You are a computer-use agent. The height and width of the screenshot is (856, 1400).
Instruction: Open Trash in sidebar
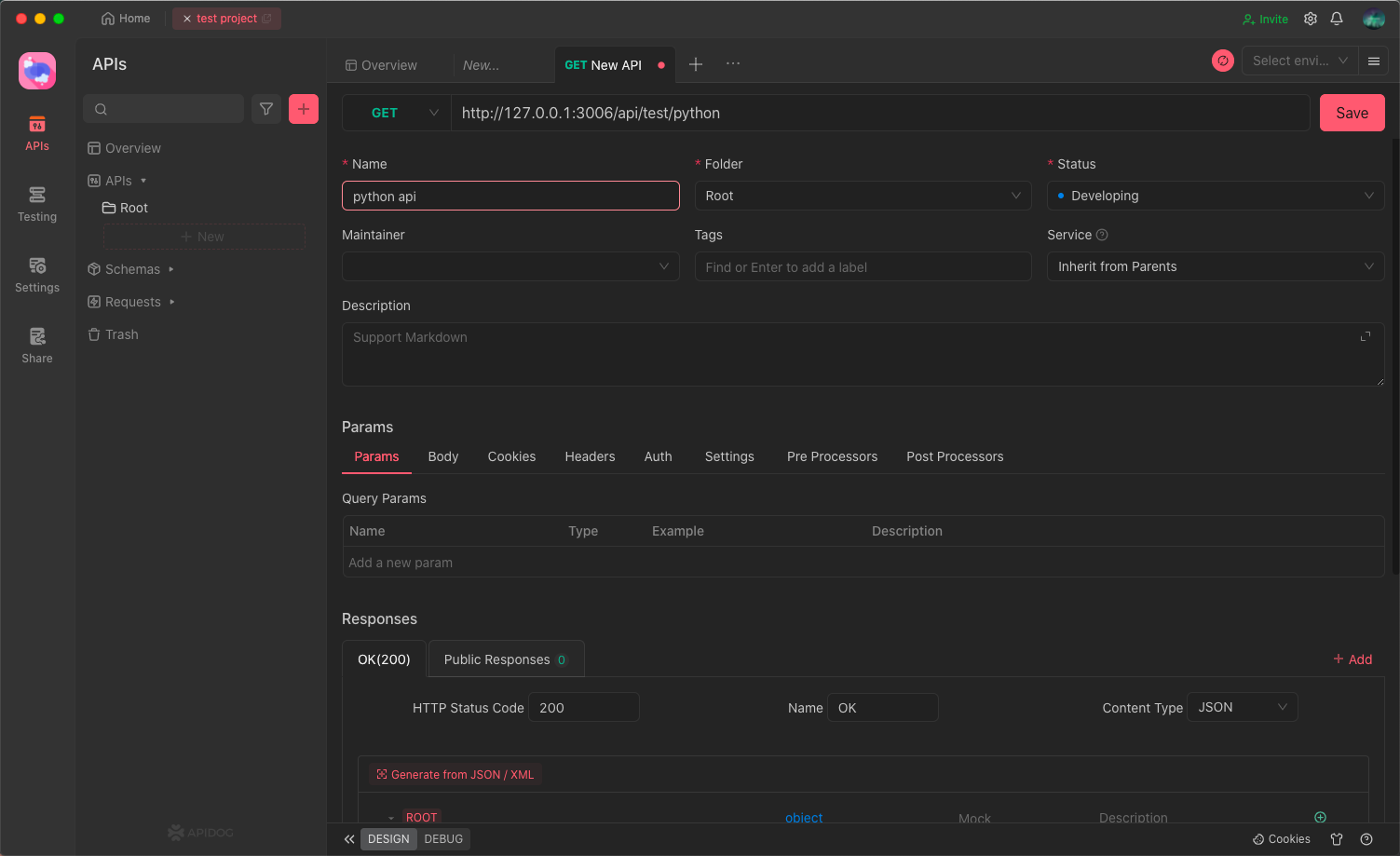pyautogui.click(x=114, y=334)
